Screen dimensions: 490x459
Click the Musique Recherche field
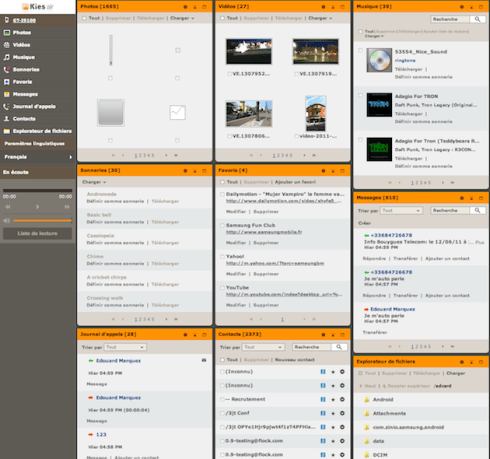coord(450,19)
